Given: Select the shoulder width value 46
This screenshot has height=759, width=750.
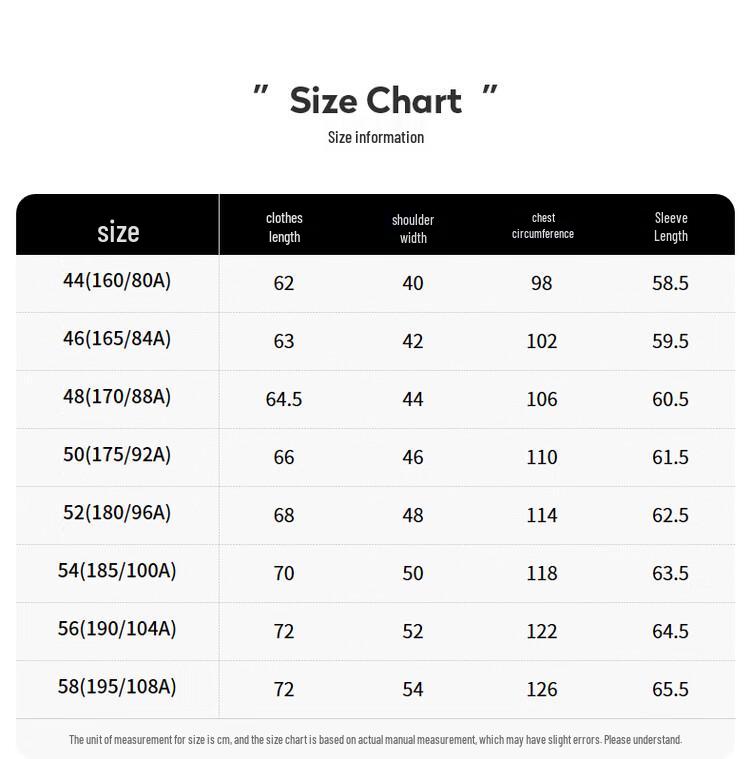Looking at the screenshot, I should [x=413, y=457].
